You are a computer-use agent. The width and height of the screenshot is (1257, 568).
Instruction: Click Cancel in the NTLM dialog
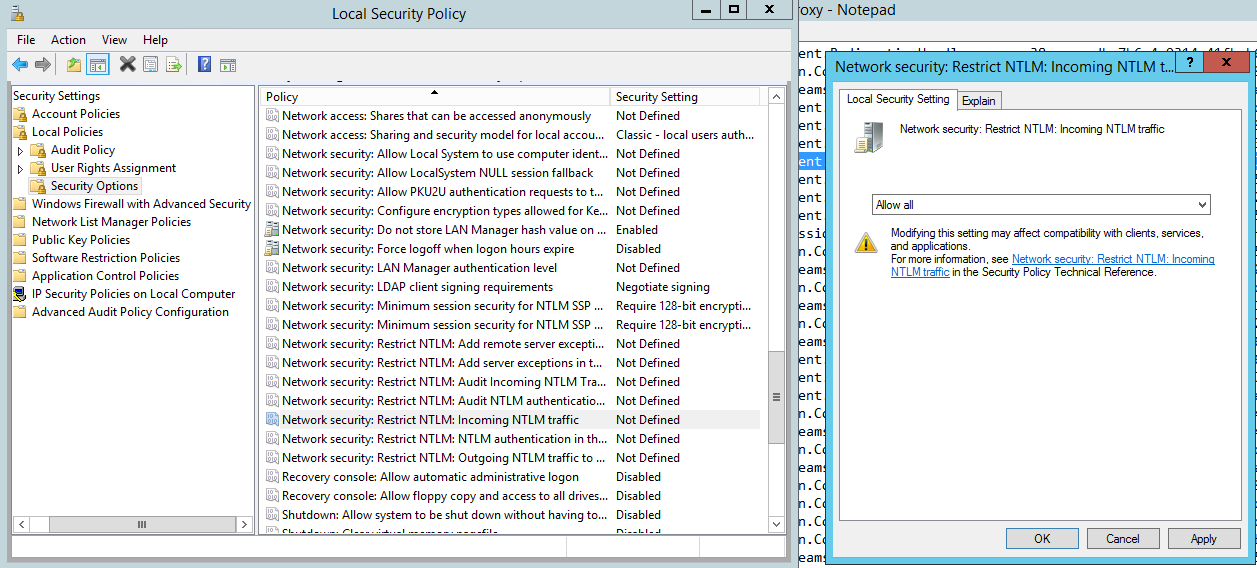point(1123,538)
